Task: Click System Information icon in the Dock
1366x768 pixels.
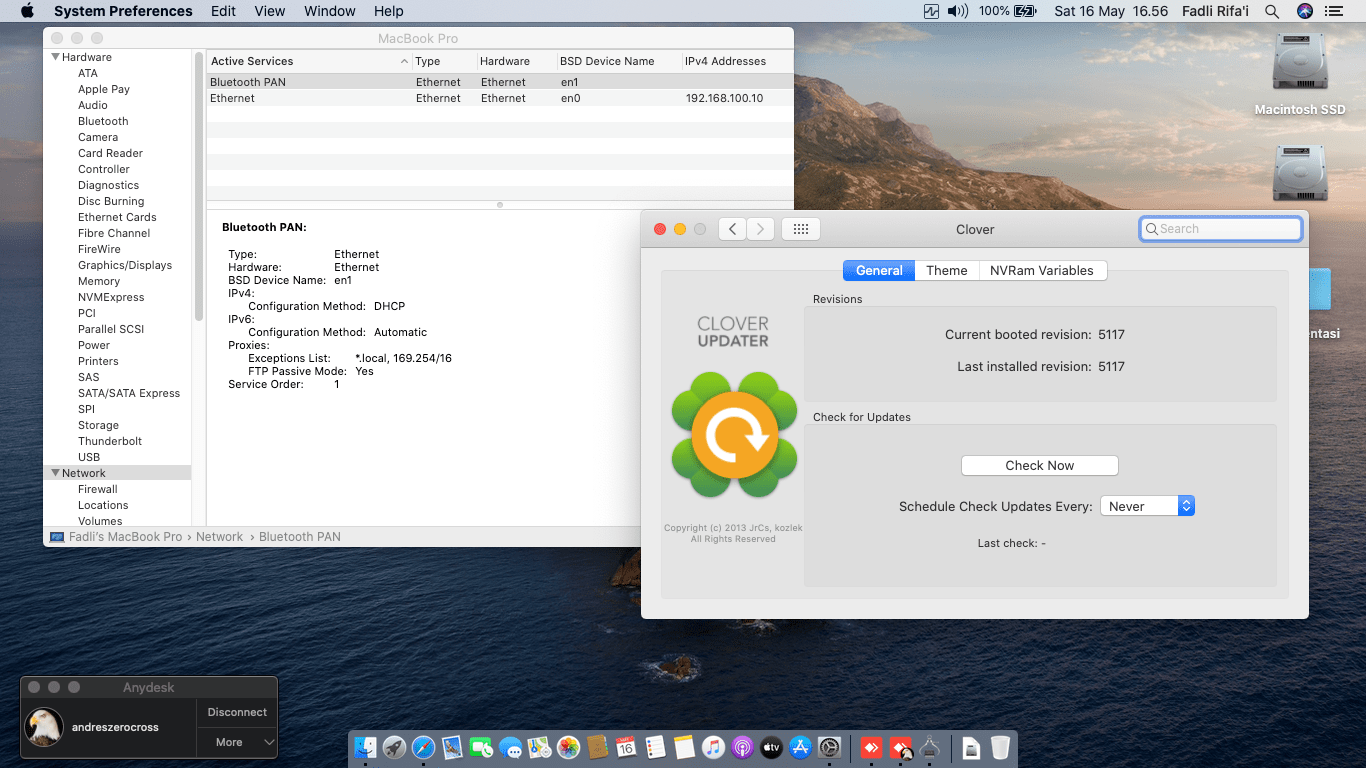Action: 930,747
